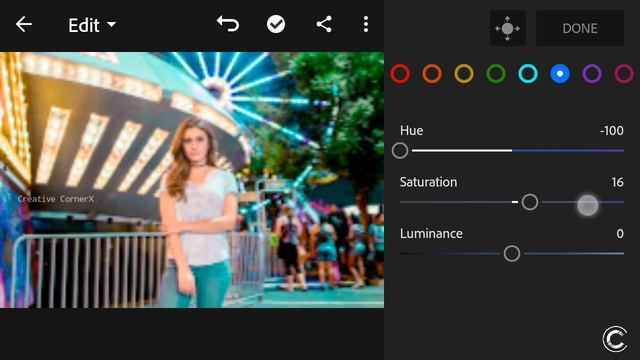Click the Luminance label
Viewport: 640px width, 360px height.
431,233
